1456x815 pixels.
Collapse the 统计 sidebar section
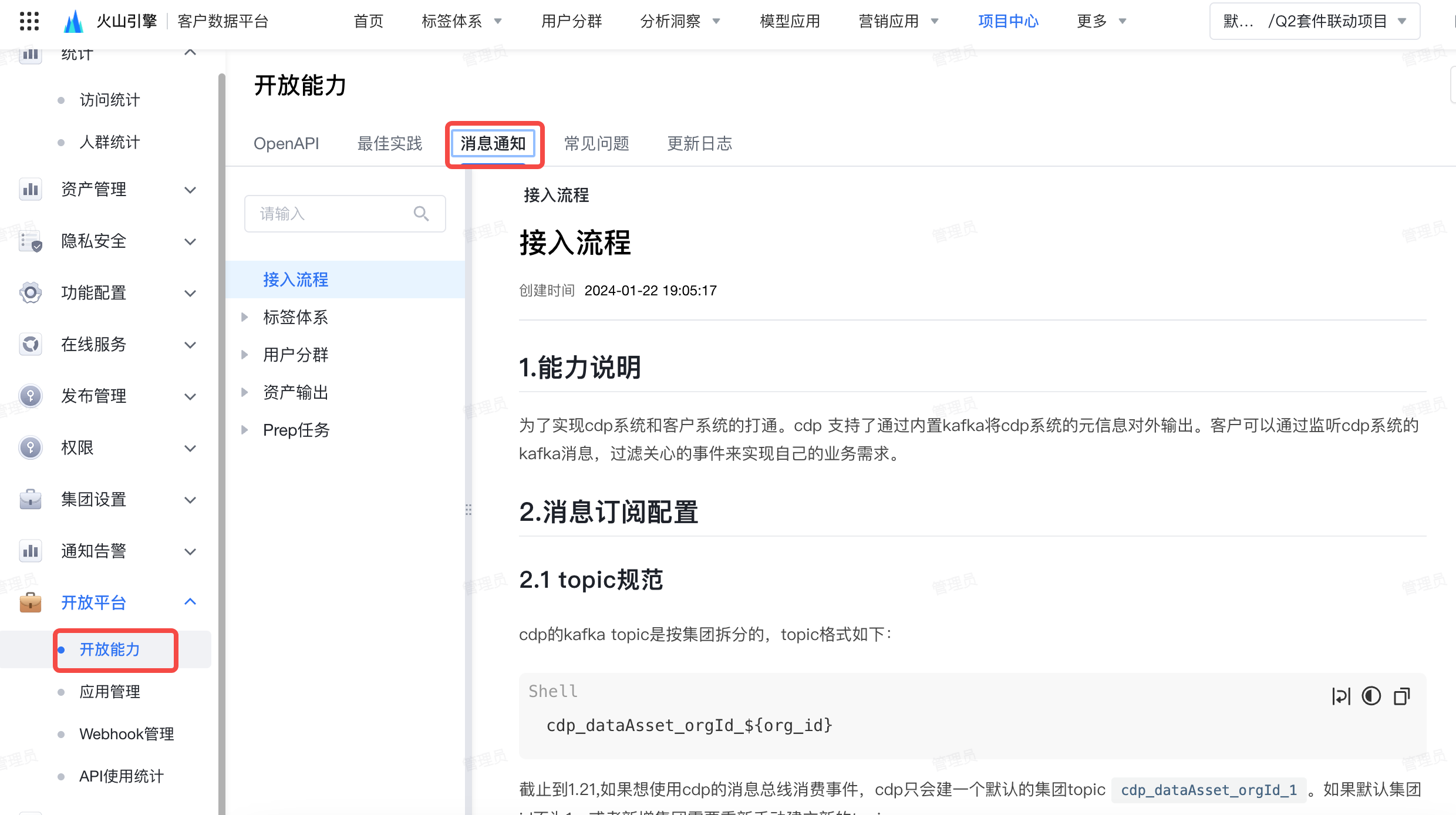click(x=190, y=53)
